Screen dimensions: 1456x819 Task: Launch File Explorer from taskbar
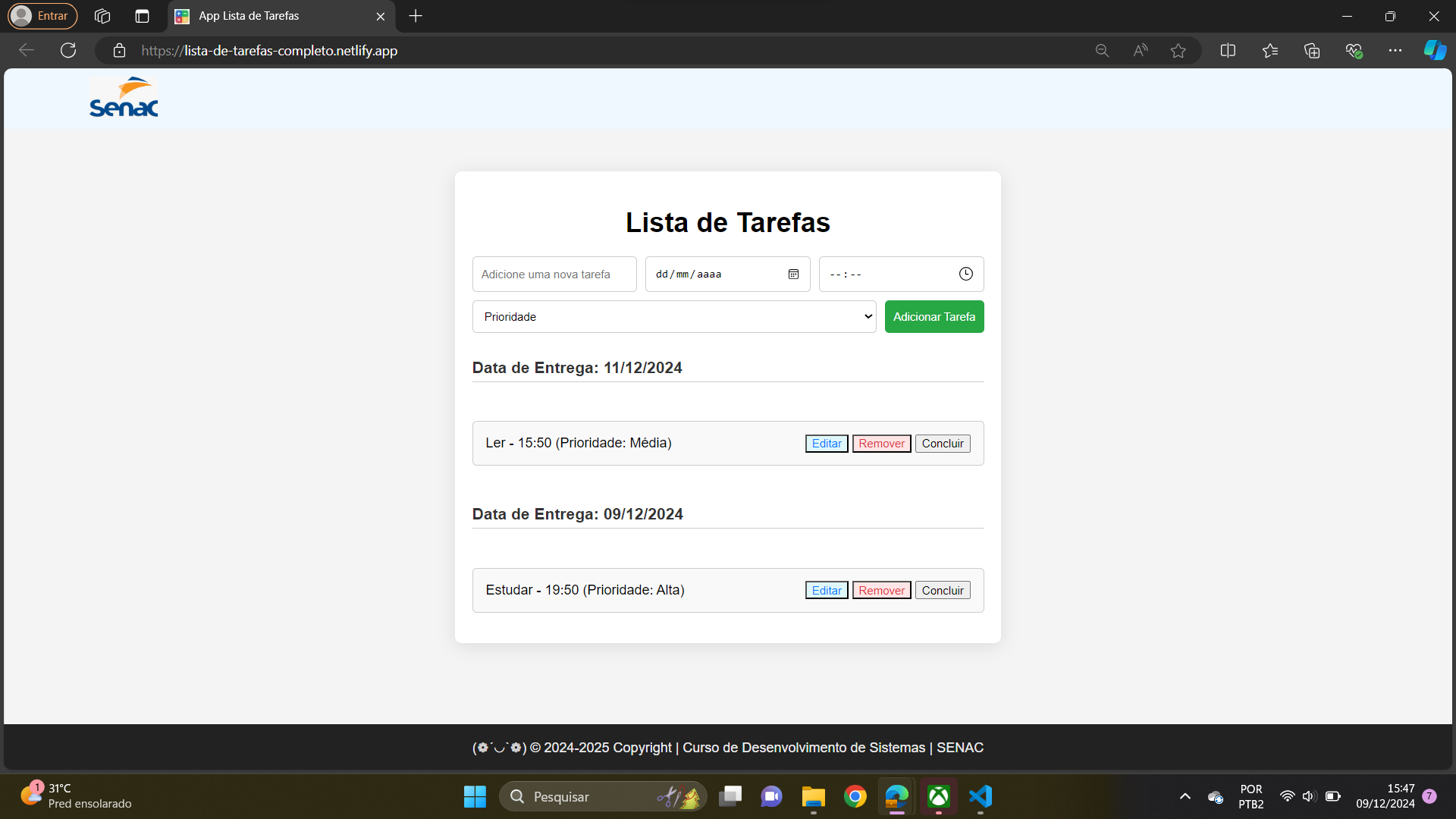[x=814, y=796]
